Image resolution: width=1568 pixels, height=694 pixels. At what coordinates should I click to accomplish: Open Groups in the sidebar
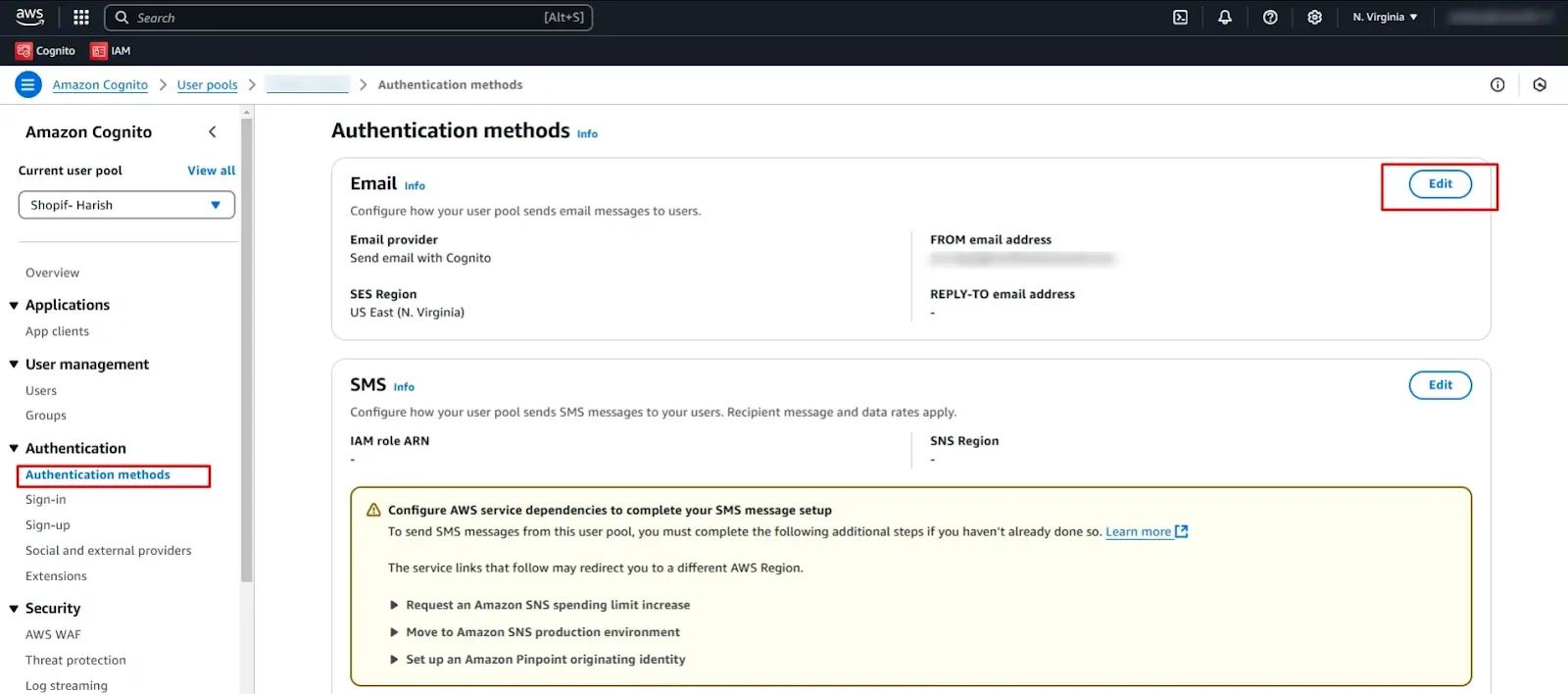46,416
